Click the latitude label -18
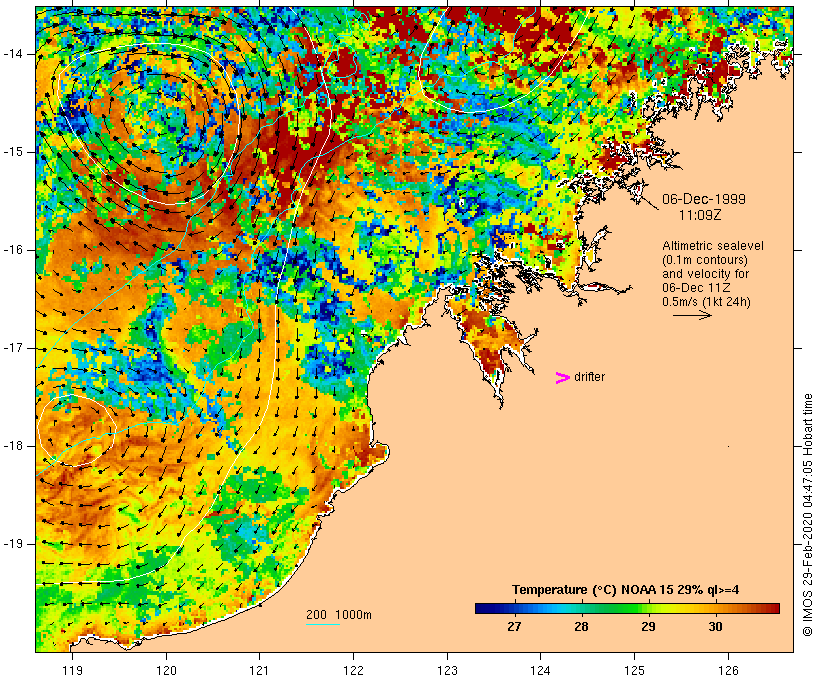The width and height of the screenshot is (820, 680). [12, 446]
